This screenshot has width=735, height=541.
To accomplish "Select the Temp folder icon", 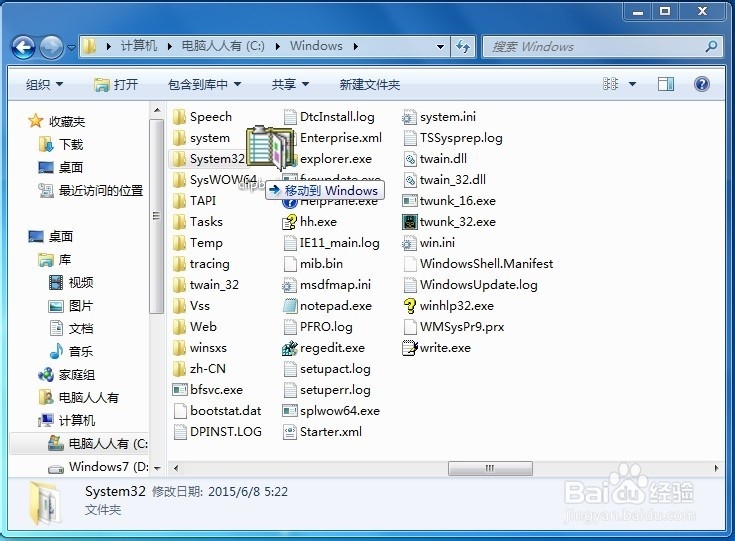I will pyautogui.click(x=179, y=243).
